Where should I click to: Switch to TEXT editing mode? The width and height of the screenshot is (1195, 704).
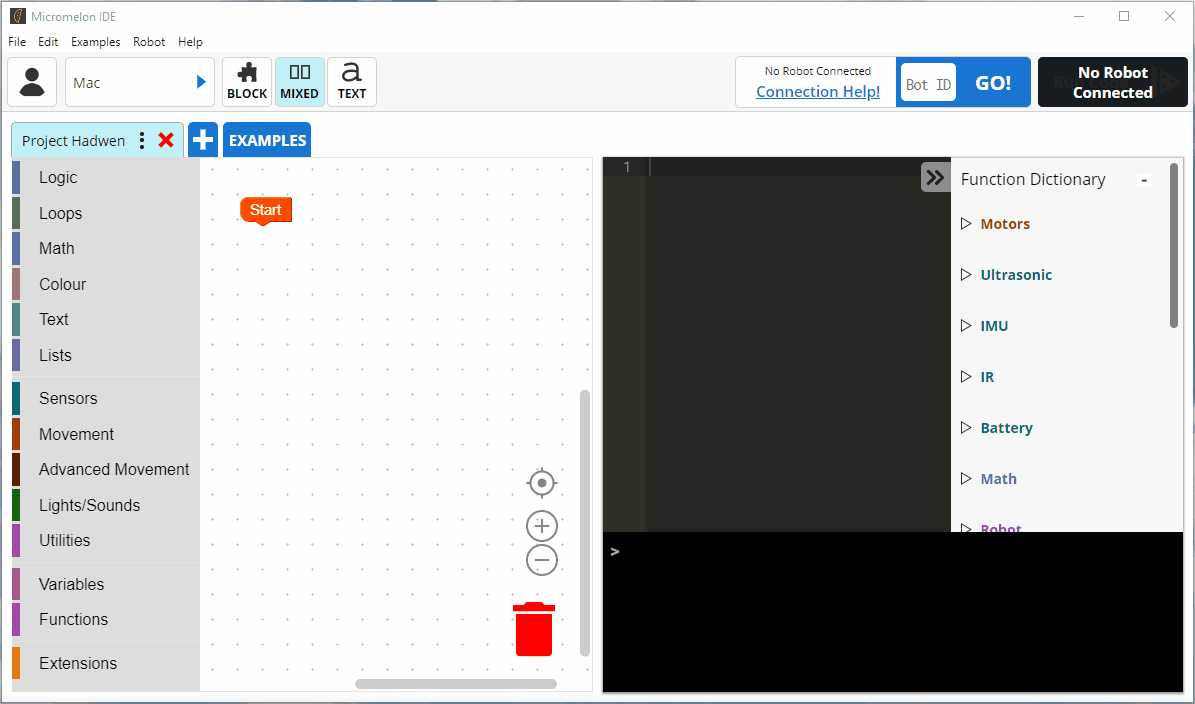tap(352, 82)
